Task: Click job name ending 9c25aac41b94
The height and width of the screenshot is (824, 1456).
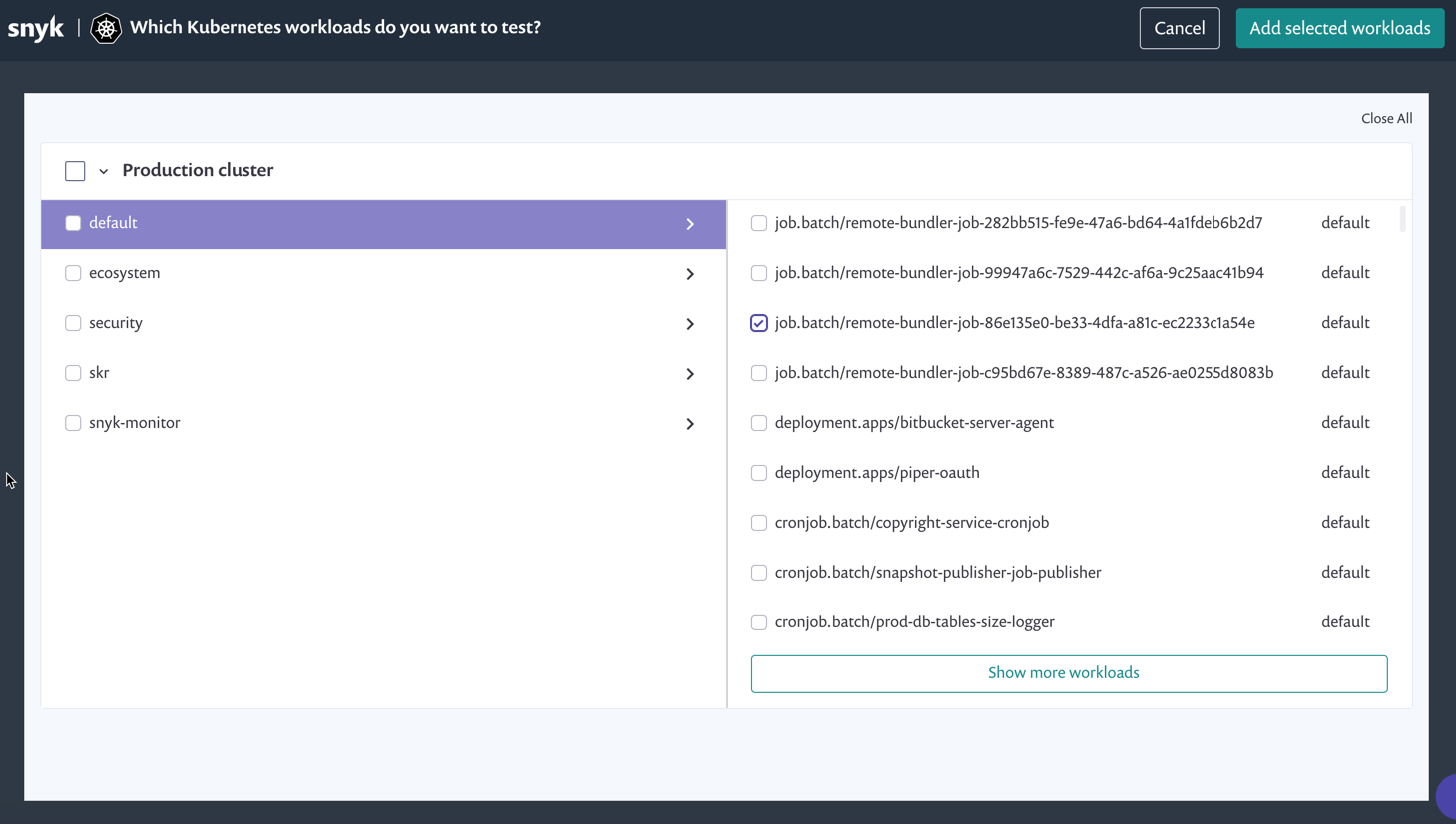Action: (x=1020, y=273)
